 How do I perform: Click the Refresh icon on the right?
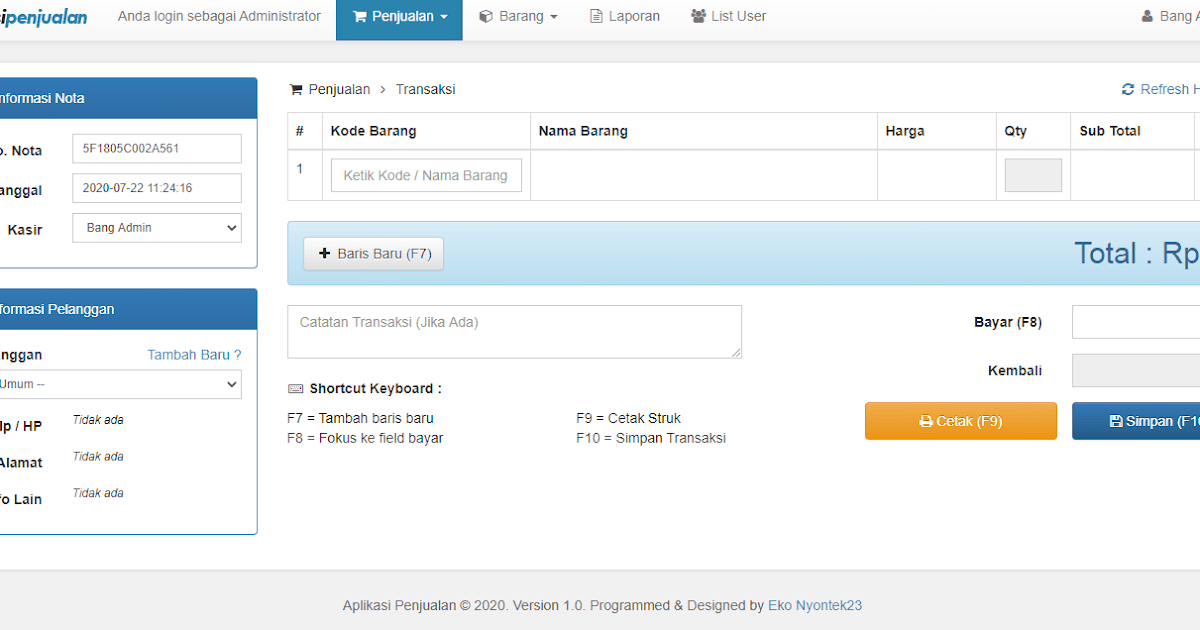coord(1128,89)
